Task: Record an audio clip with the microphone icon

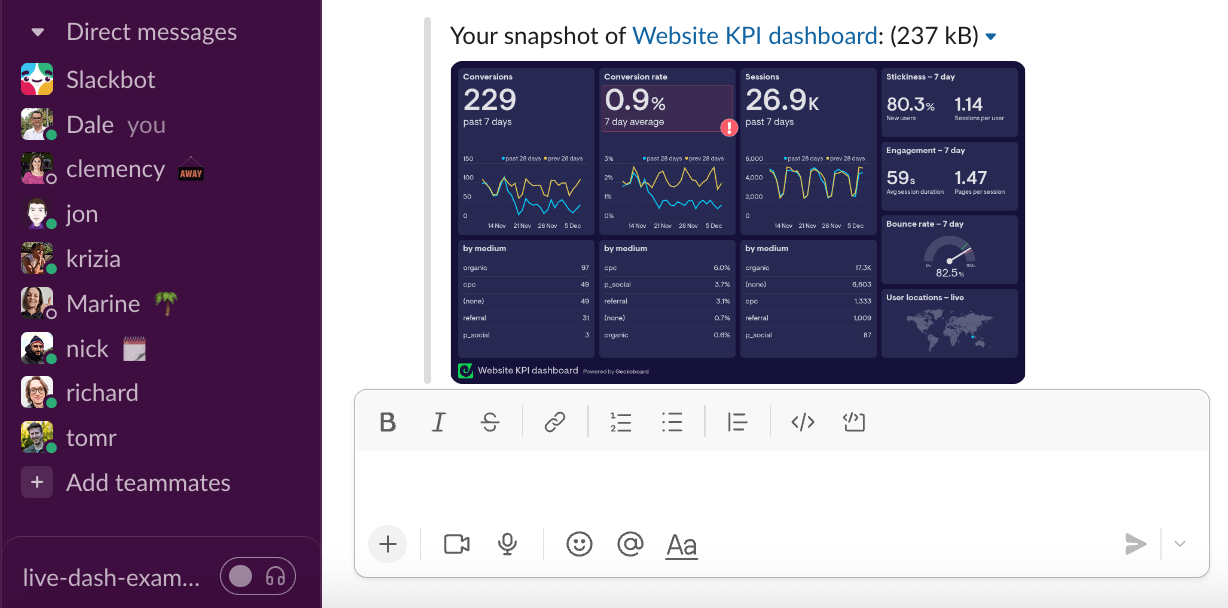Action: coord(507,544)
